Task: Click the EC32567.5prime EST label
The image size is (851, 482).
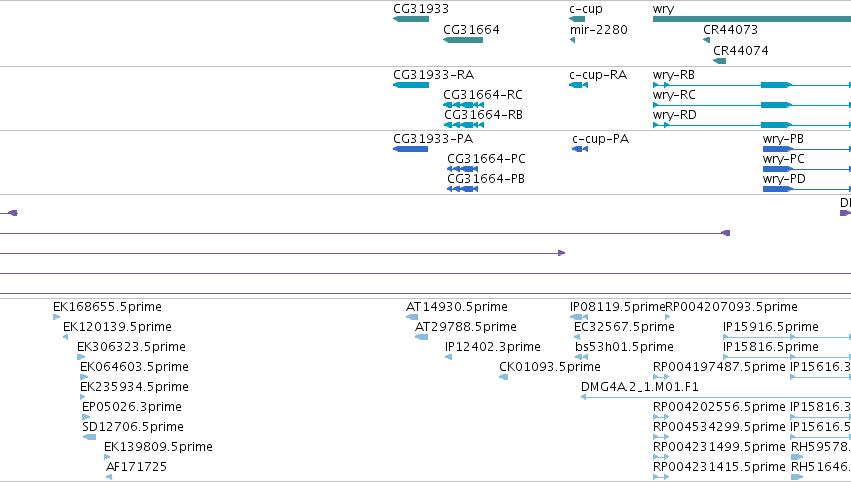Action: click(624, 327)
